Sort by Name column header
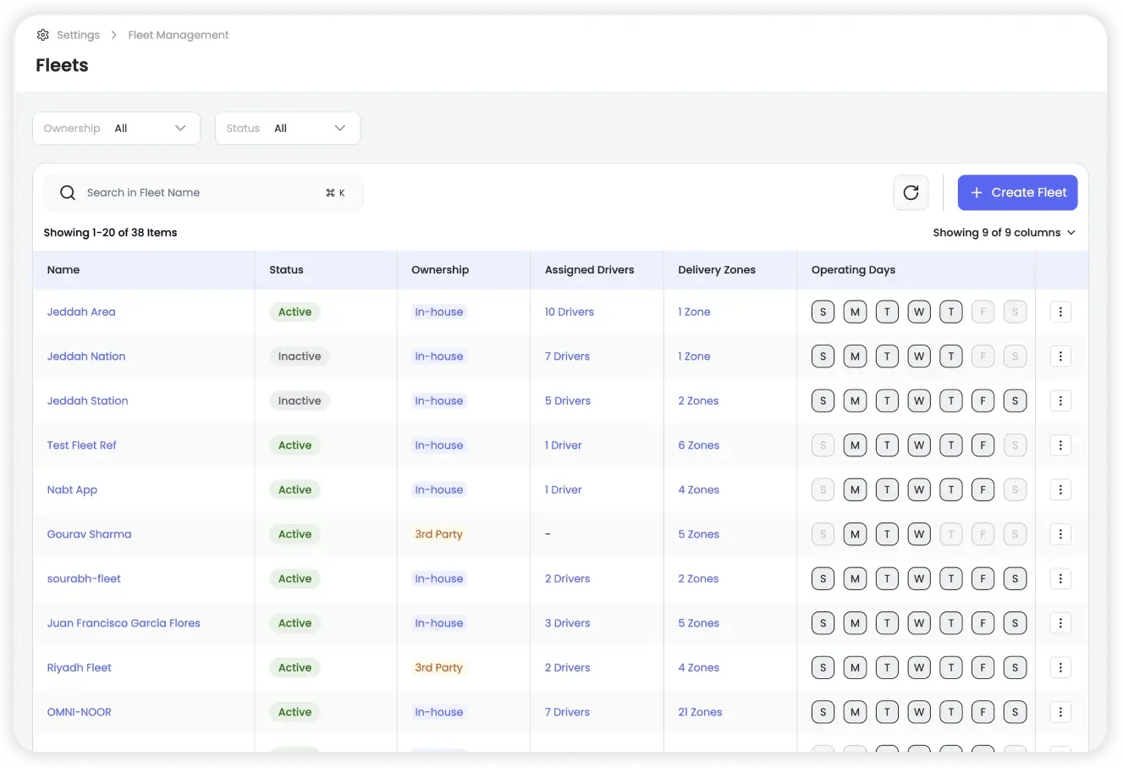Viewport: 1123px width, 768px height. coord(63,269)
